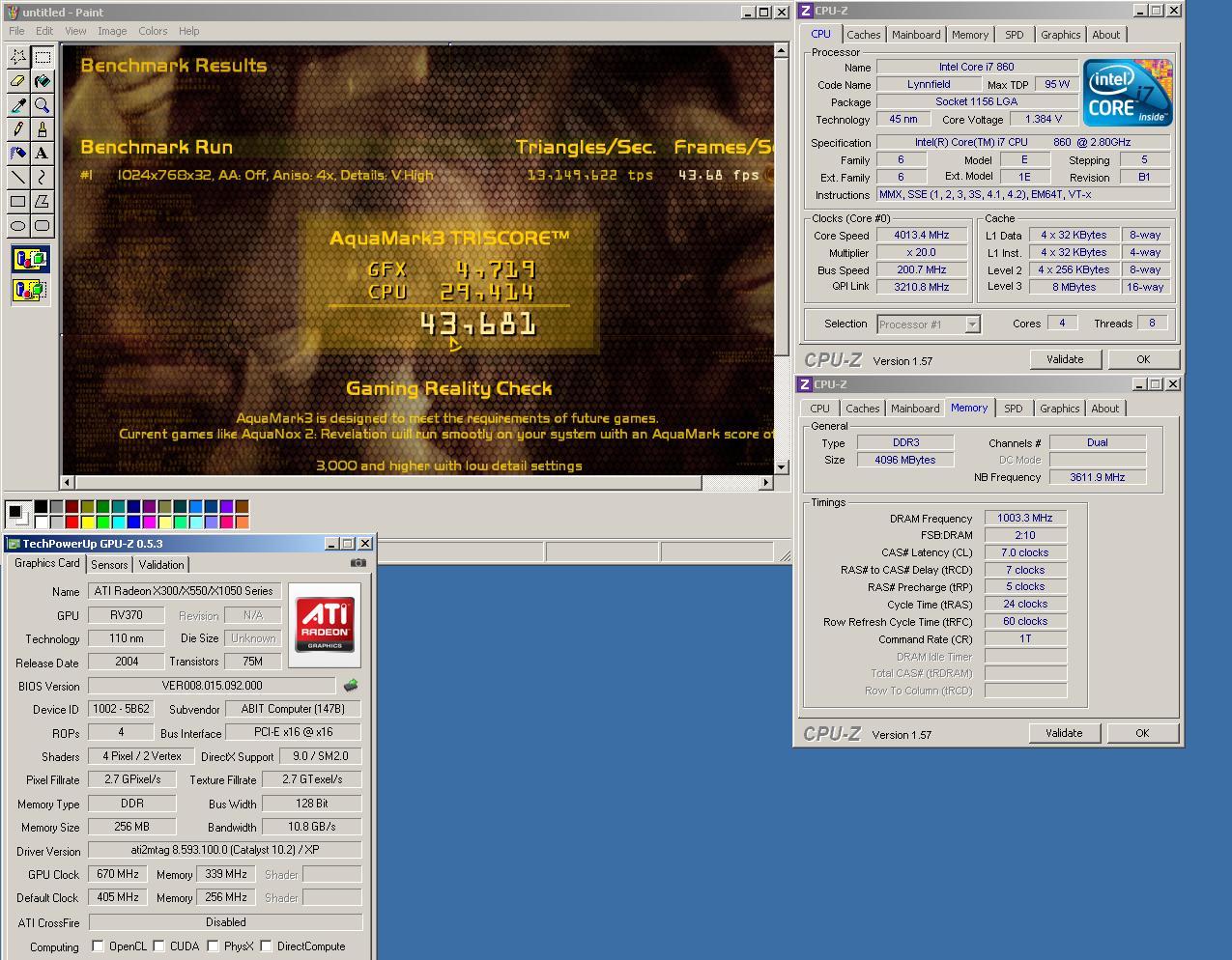
Task: Pick the black color swatch in palette
Action: click(x=42, y=506)
